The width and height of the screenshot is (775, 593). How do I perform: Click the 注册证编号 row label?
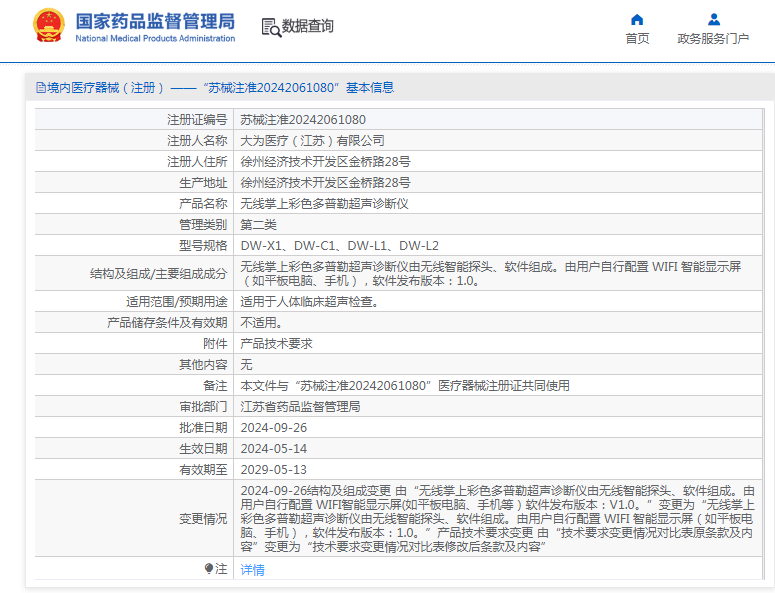(197, 120)
